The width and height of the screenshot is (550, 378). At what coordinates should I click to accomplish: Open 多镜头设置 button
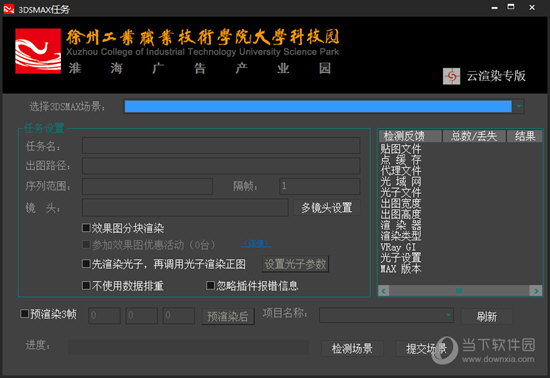[x=327, y=208]
